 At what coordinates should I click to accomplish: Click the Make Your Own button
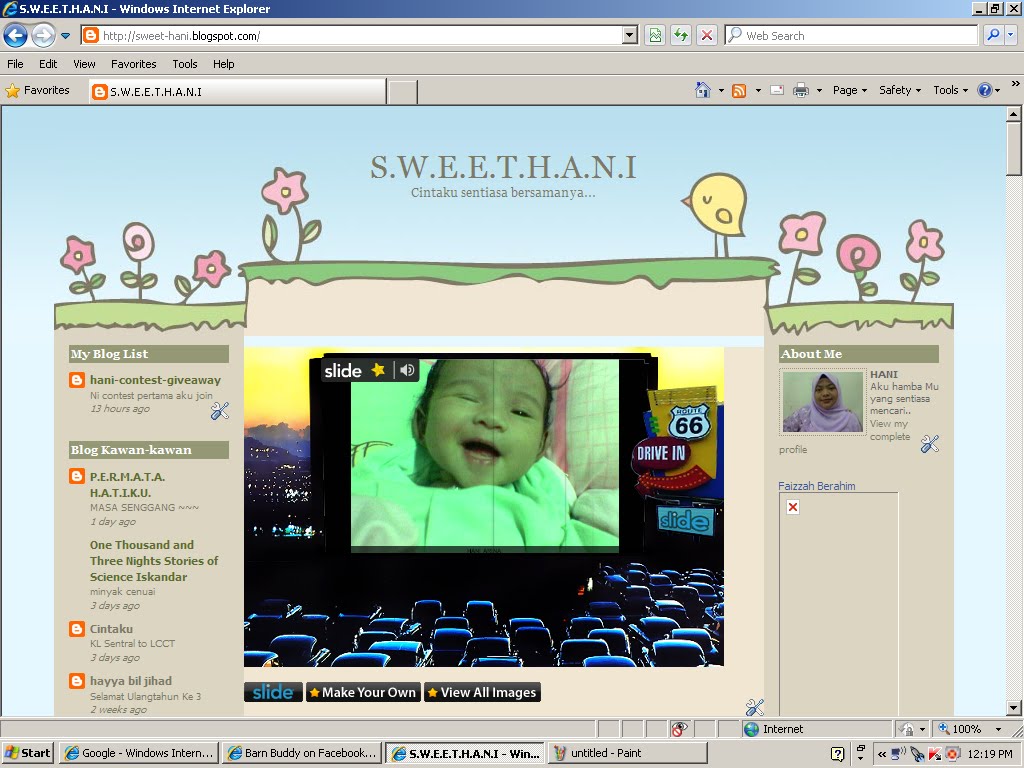[362, 692]
